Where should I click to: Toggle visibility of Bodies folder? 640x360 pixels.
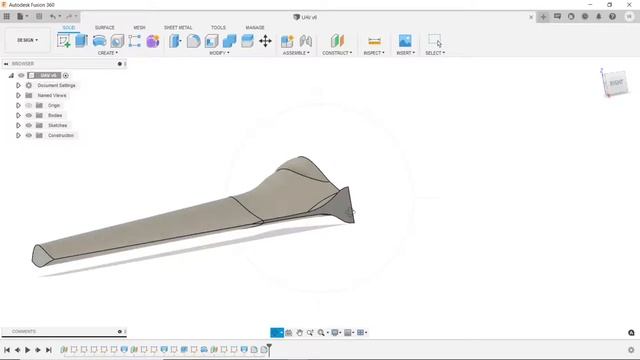(x=29, y=116)
